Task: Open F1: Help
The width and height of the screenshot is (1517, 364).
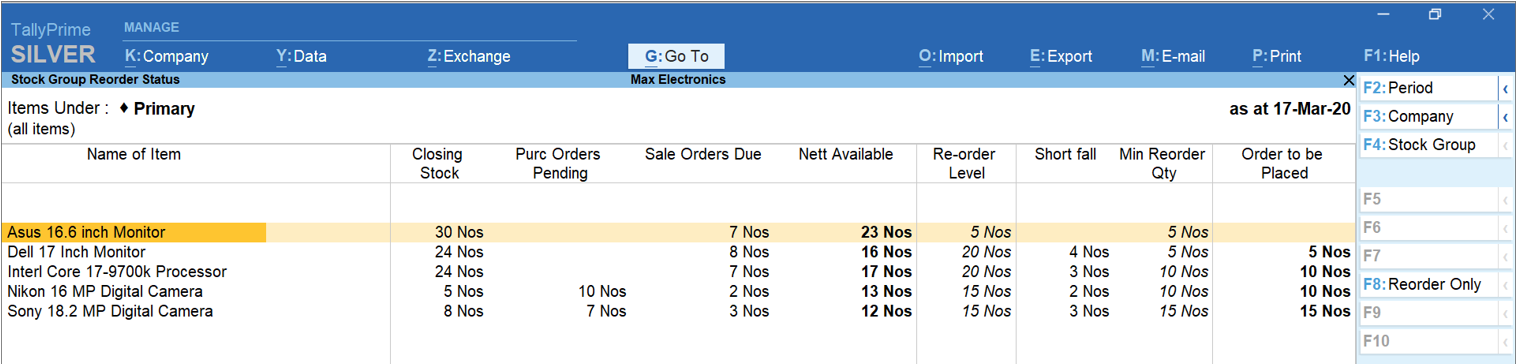Action: [x=1391, y=57]
